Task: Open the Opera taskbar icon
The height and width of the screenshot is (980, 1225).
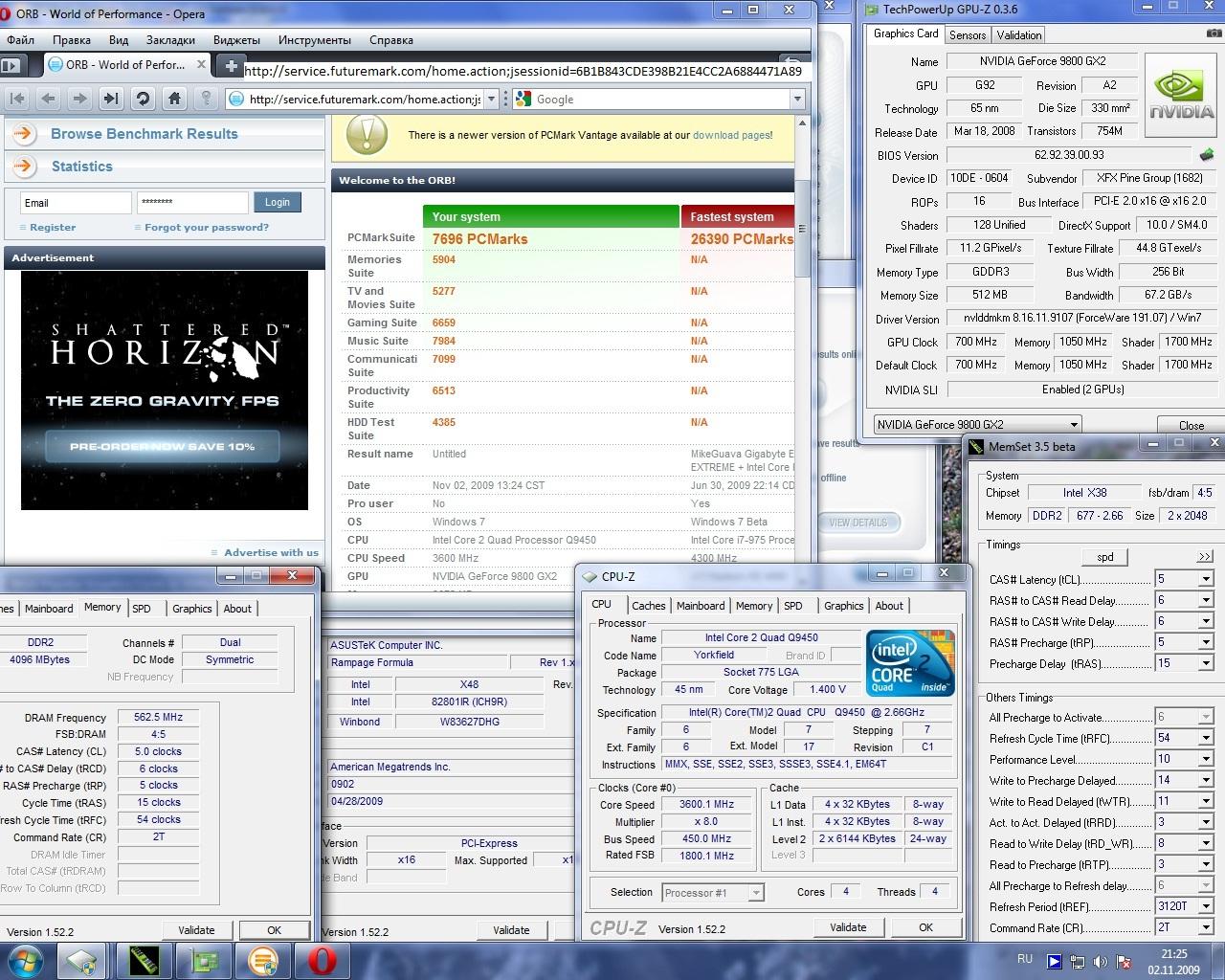Action: coord(322,960)
